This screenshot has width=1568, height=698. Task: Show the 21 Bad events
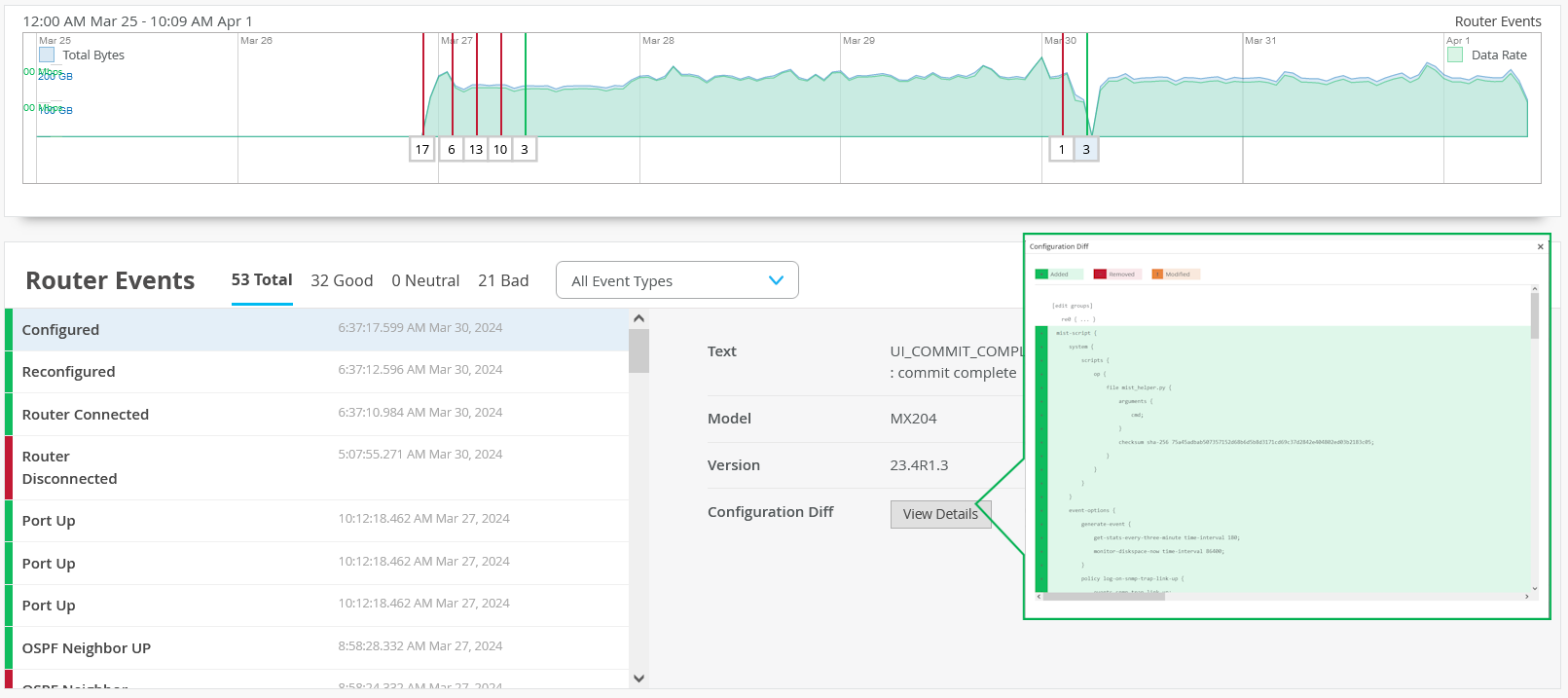coord(503,280)
